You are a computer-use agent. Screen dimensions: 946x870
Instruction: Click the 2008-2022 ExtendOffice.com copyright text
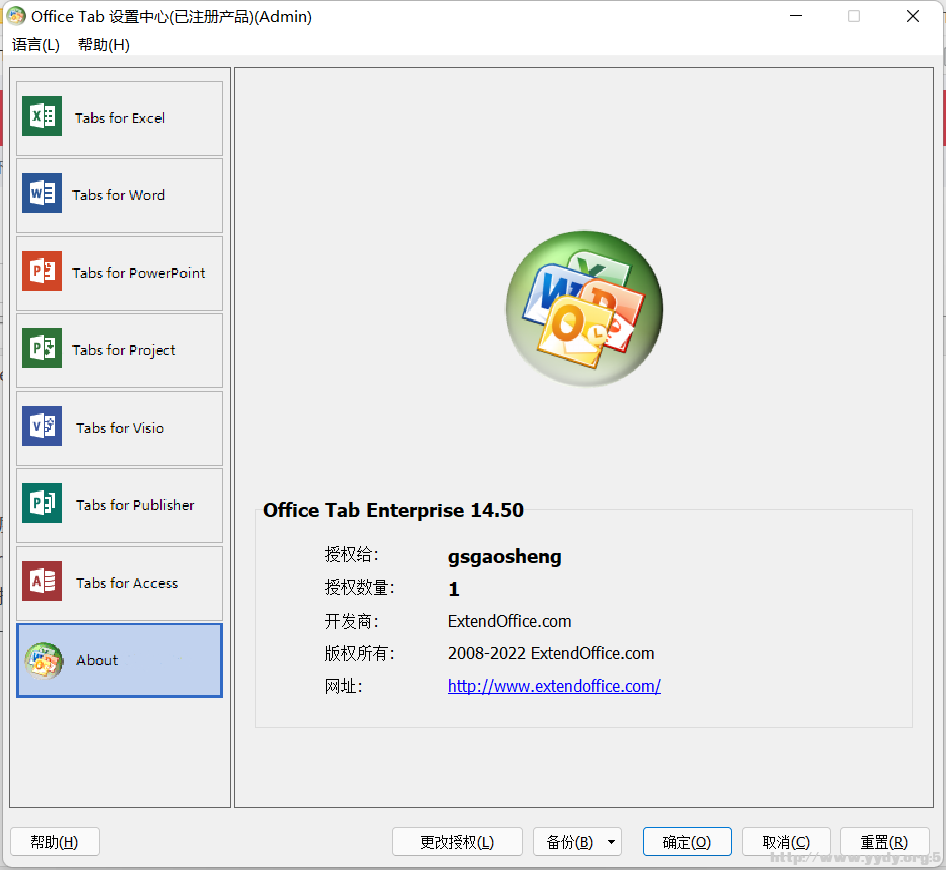(x=551, y=653)
